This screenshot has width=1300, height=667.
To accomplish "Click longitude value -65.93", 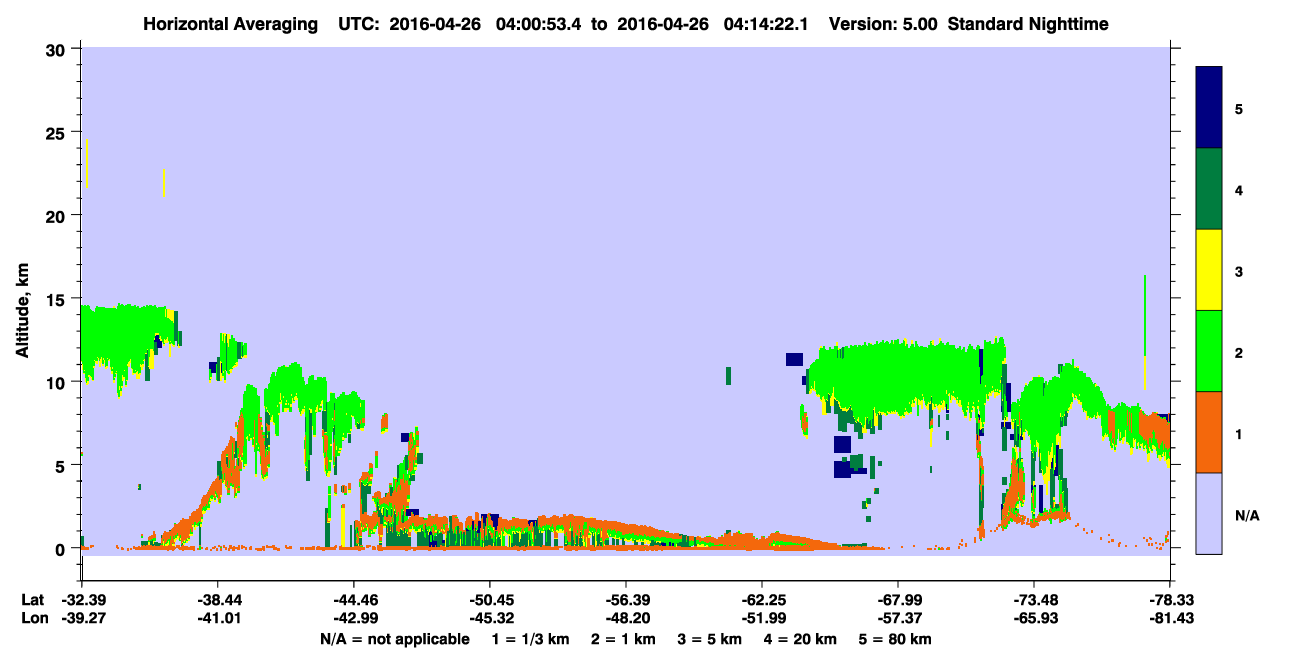I will (x=1034, y=619).
